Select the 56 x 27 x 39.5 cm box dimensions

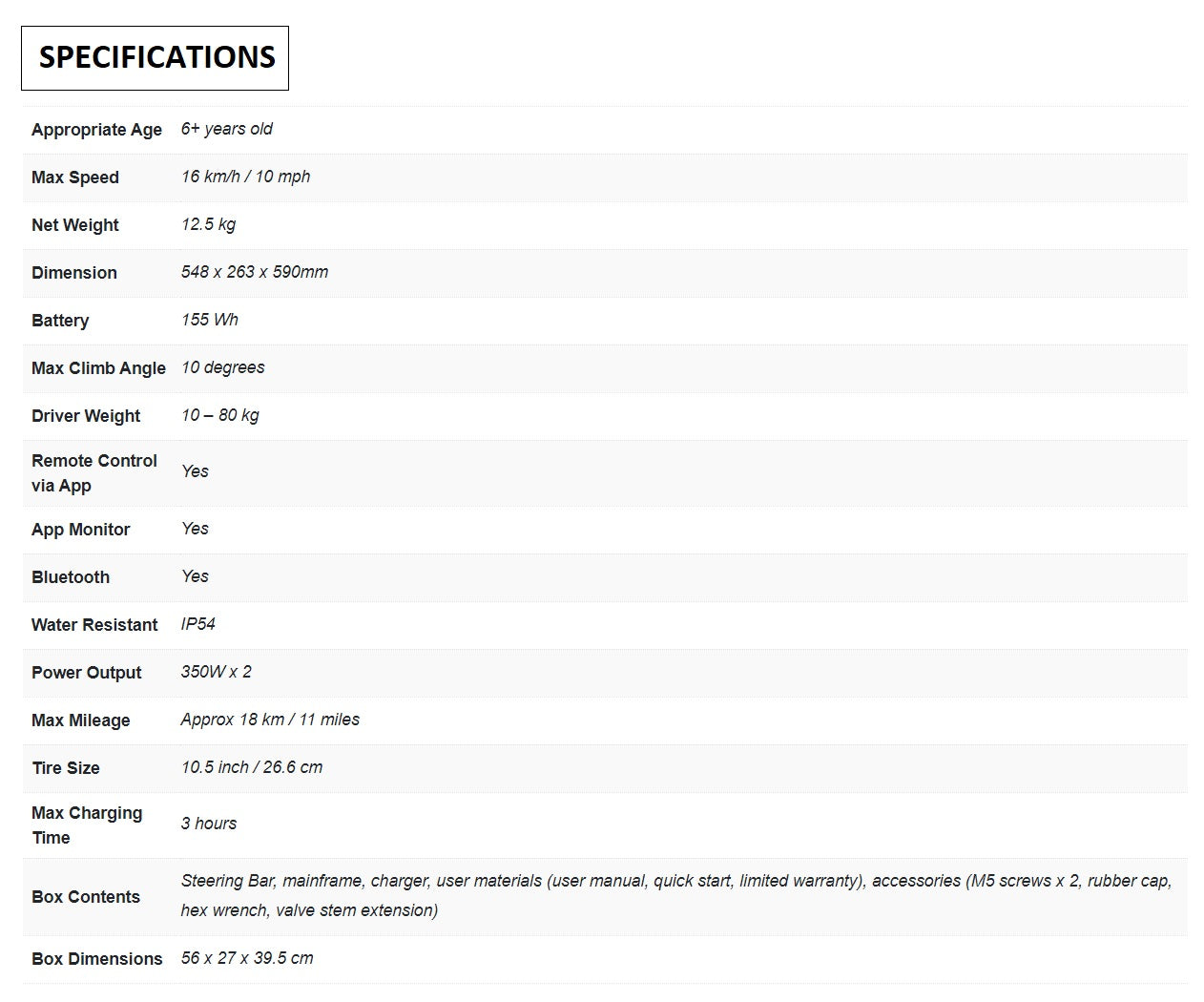247,958
